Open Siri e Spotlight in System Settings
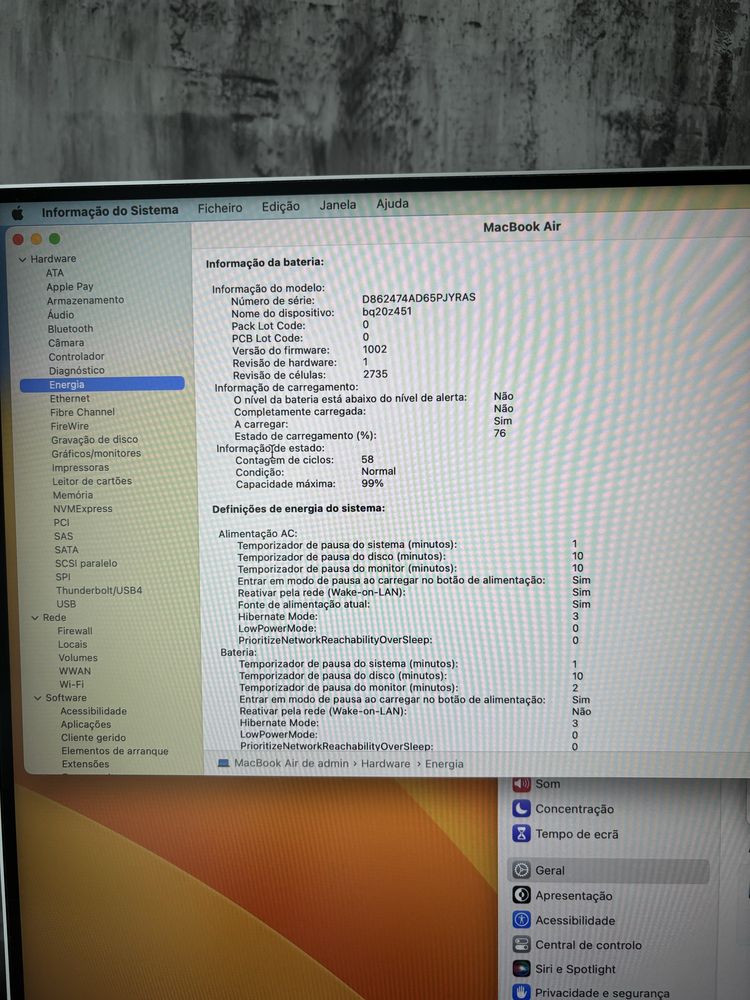Screen dimensions: 750x1000 (565, 969)
